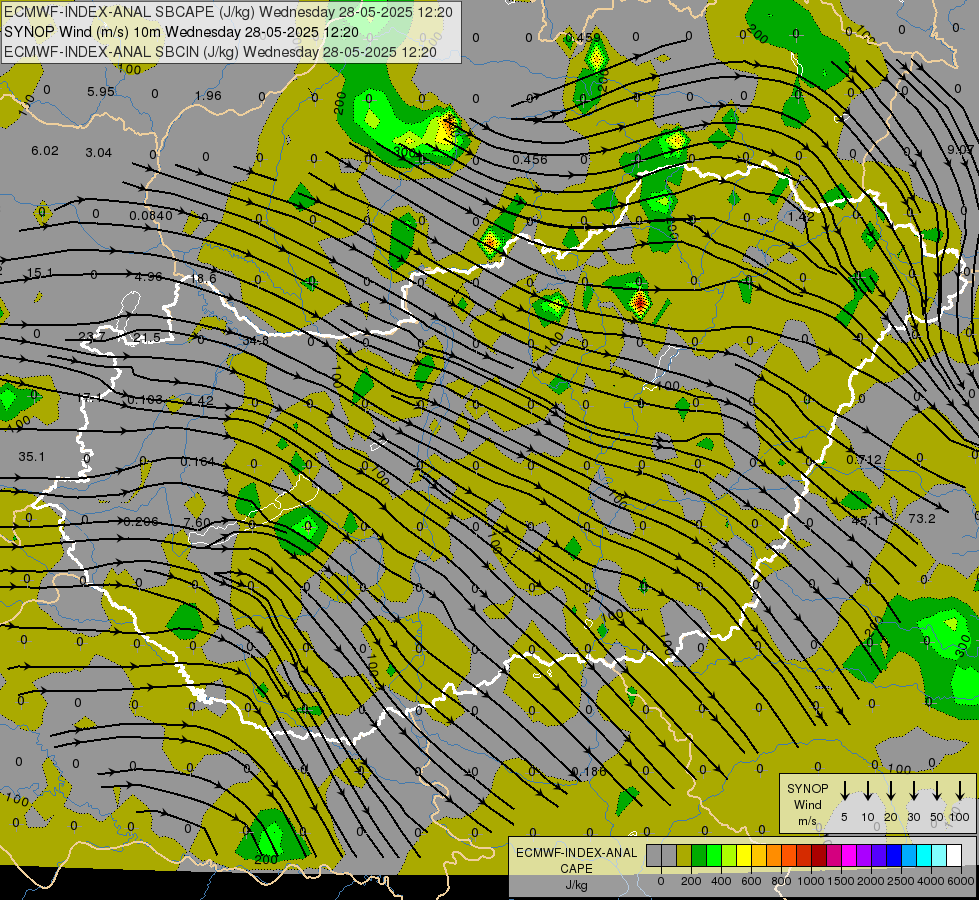This screenshot has width=979, height=900.
Task: Click the 'SYNOP Wind m/s' legend title
Action: click(807, 804)
